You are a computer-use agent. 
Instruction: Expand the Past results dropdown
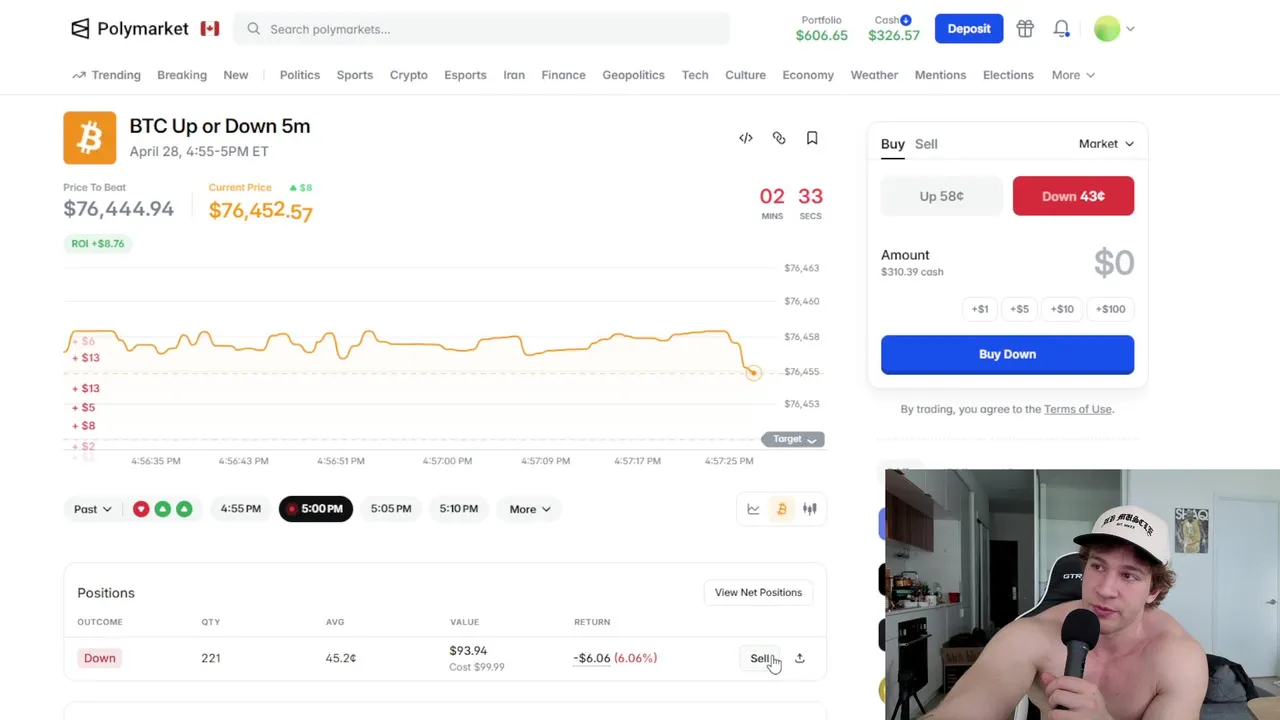click(x=92, y=509)
